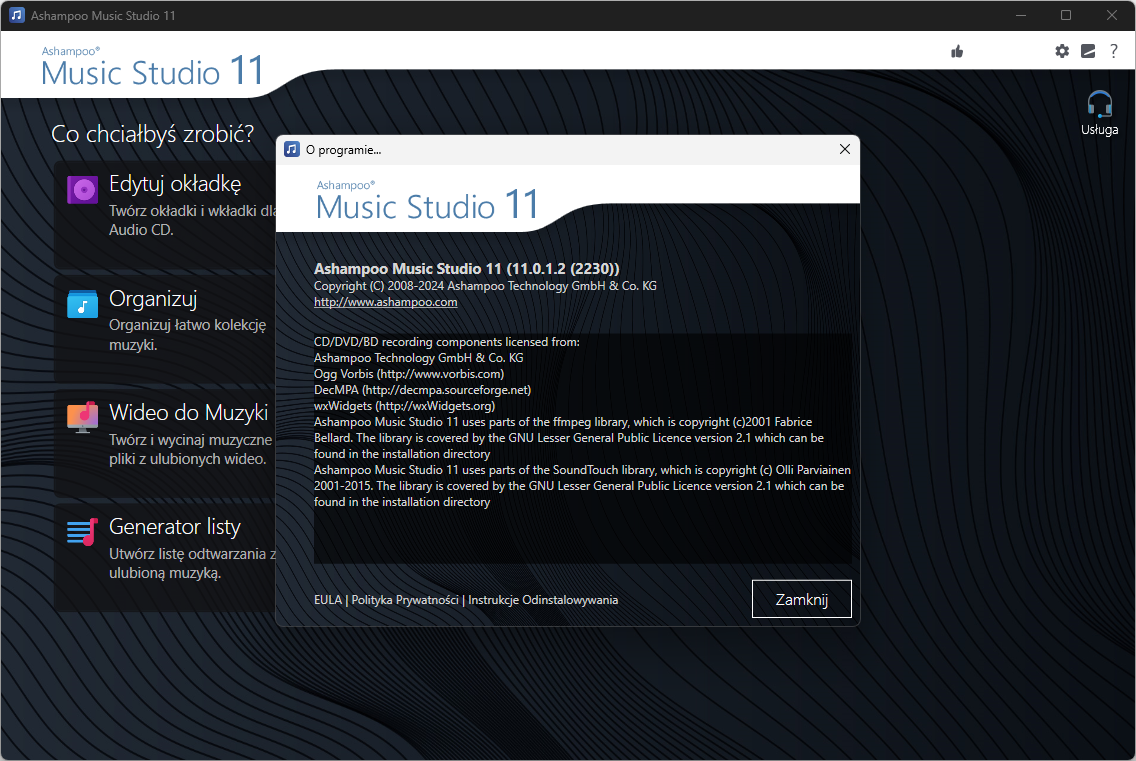This screenshot has width=1136, height=761.
Task: Click "Organizuj łatwo kolekcję muzyki." description
Action: (x=188, y=335)
